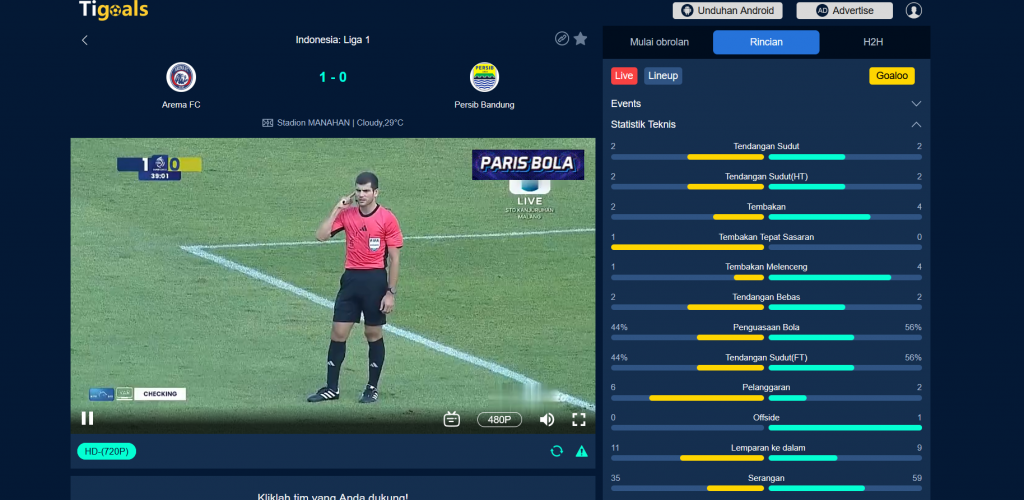Refresh the stream with the reload icon

coord(556,451)
